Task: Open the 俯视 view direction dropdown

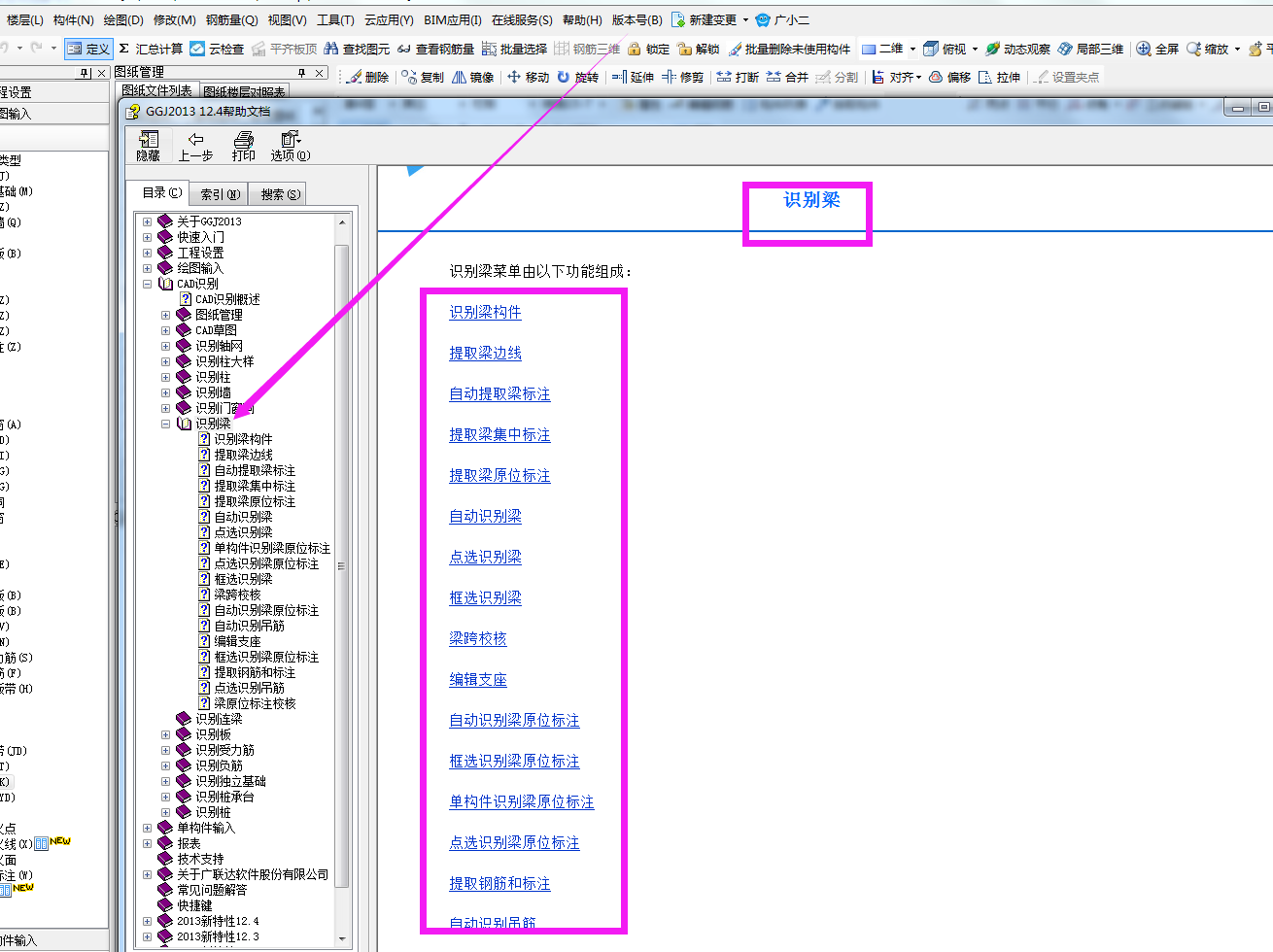Action: pyautogui.click(x=975, y=49)
